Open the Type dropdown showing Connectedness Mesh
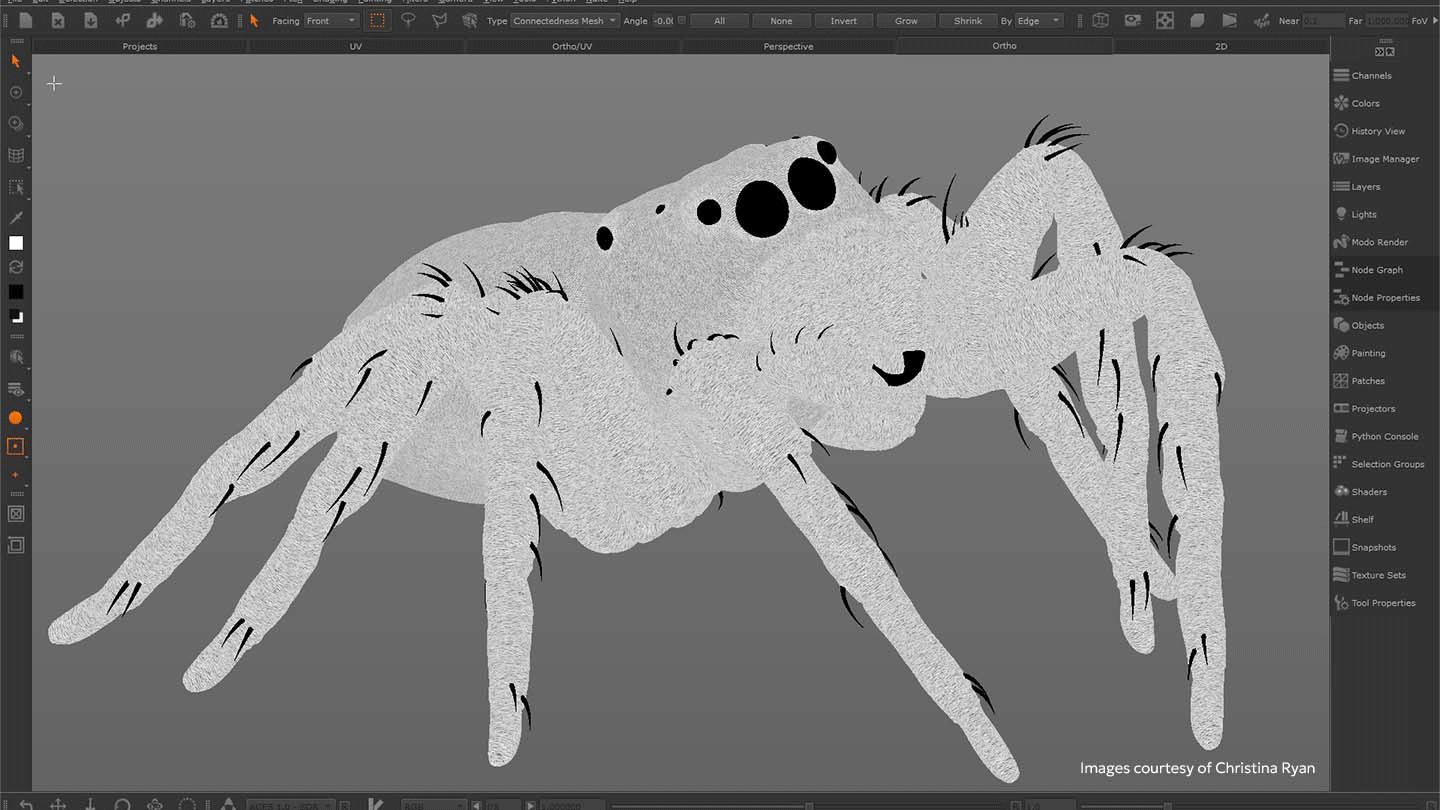 [564, 20]
